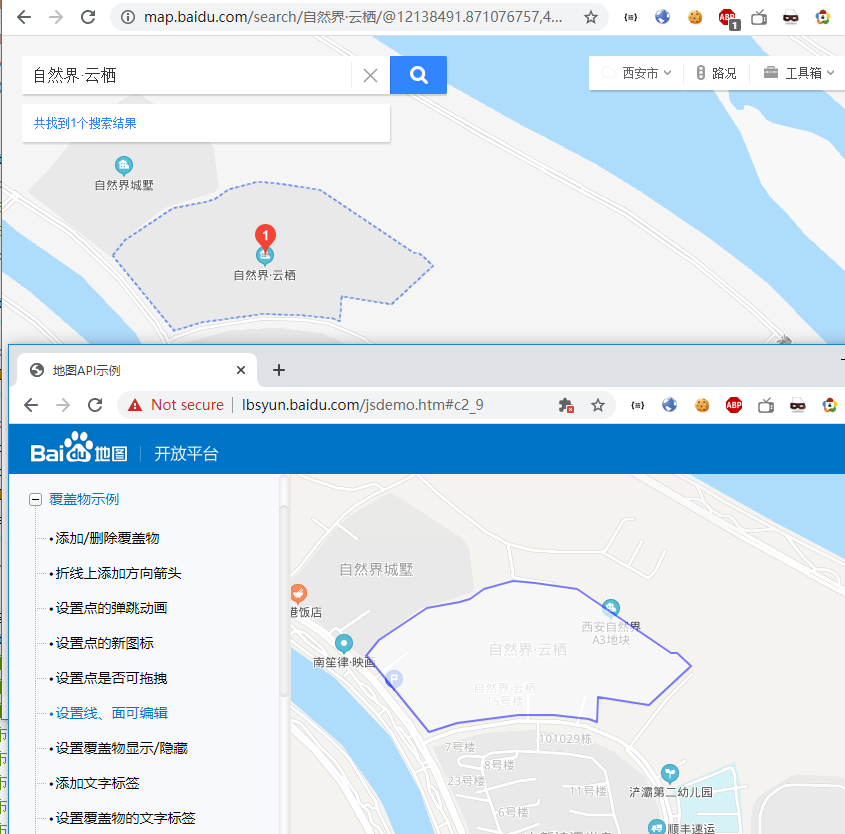This screenshot has width=845, height=834.
Task: Click blocked plugin puzzle icon in address bar
Action: 566,405
